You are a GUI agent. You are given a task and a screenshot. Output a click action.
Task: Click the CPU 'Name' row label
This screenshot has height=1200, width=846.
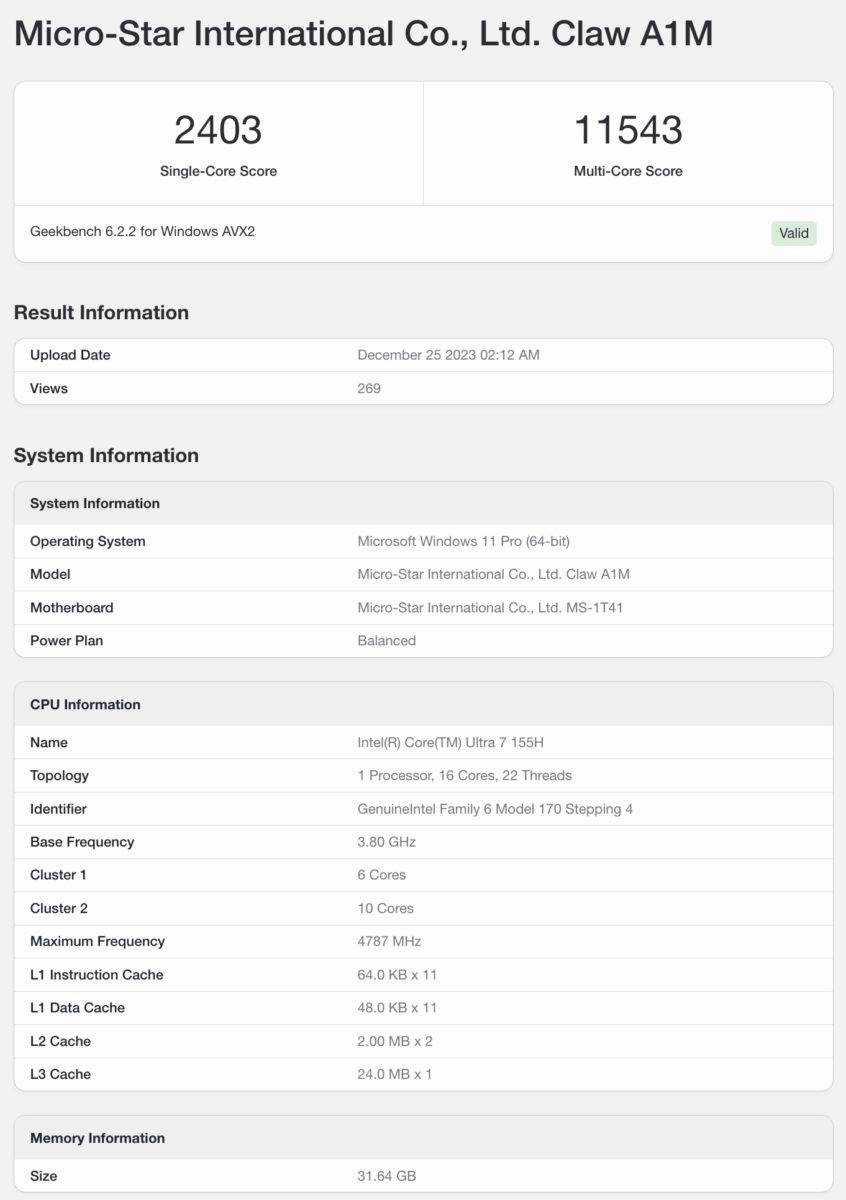click(49, 742)
